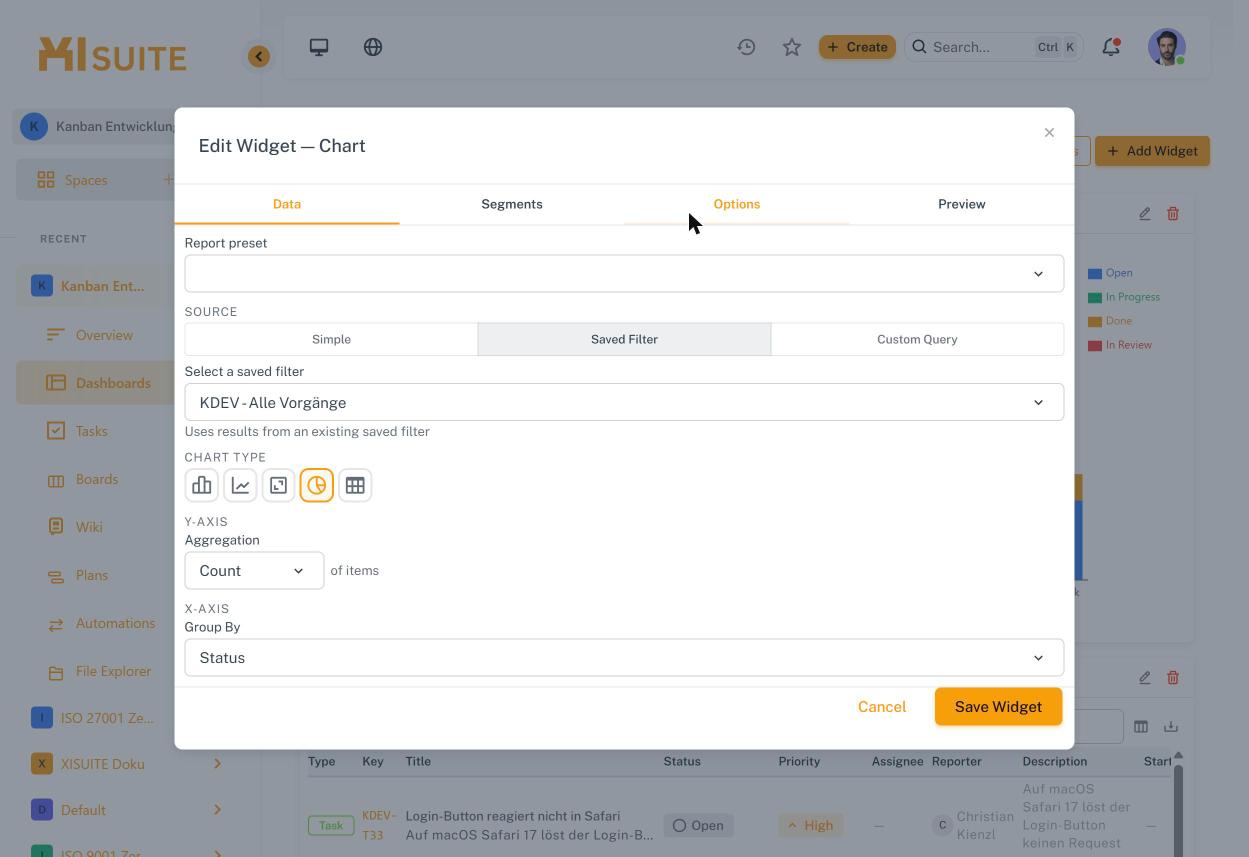
Task: Choose the scatter chart type icon
Action: 278,485
